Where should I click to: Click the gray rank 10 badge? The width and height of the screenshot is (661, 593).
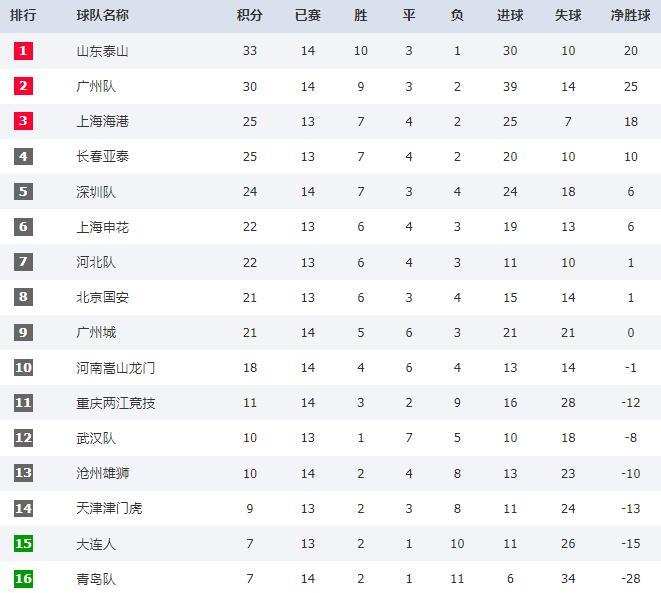point(23,368)
